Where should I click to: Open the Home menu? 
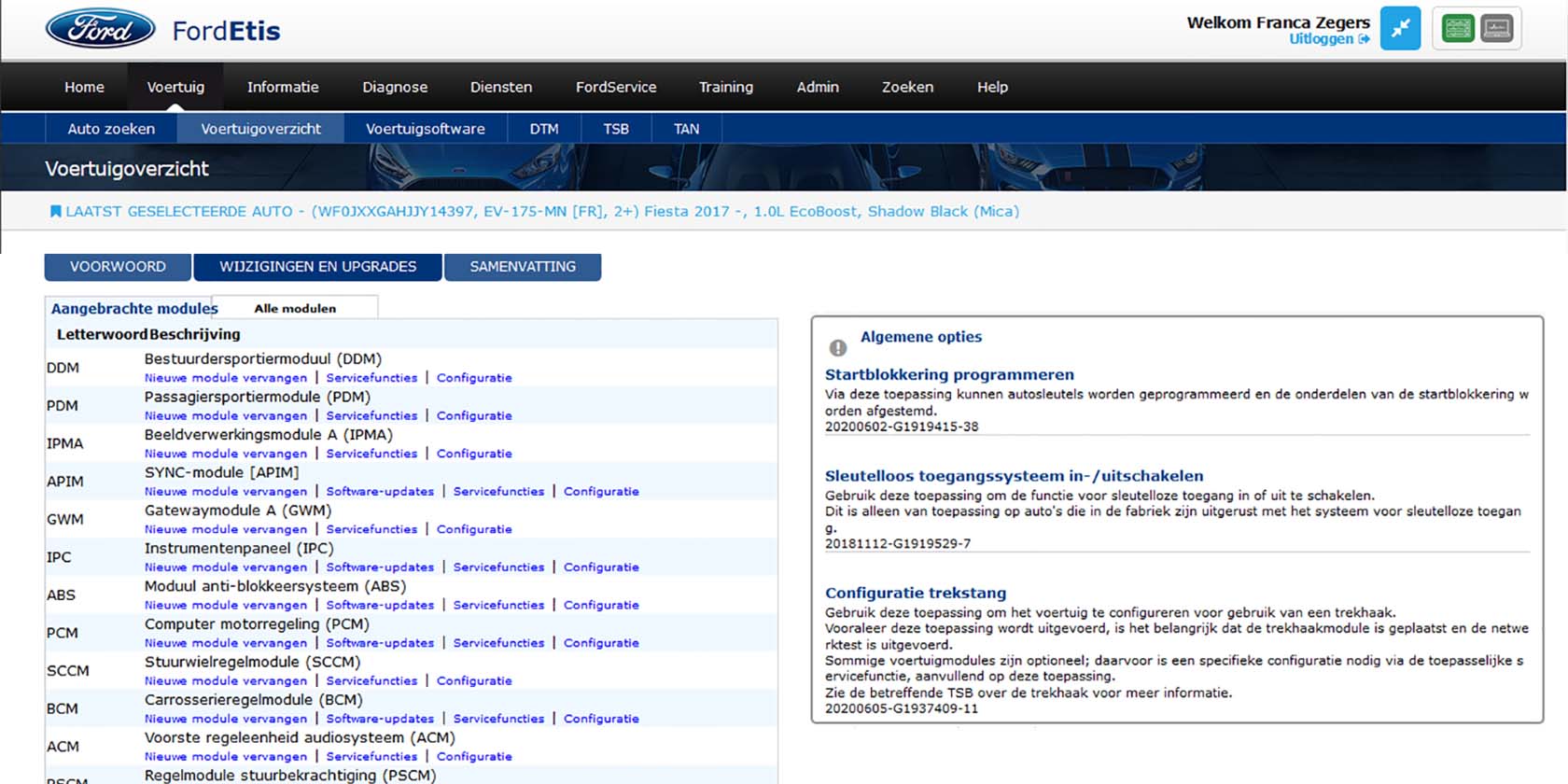pyautogui.click(x=84, y=87)
